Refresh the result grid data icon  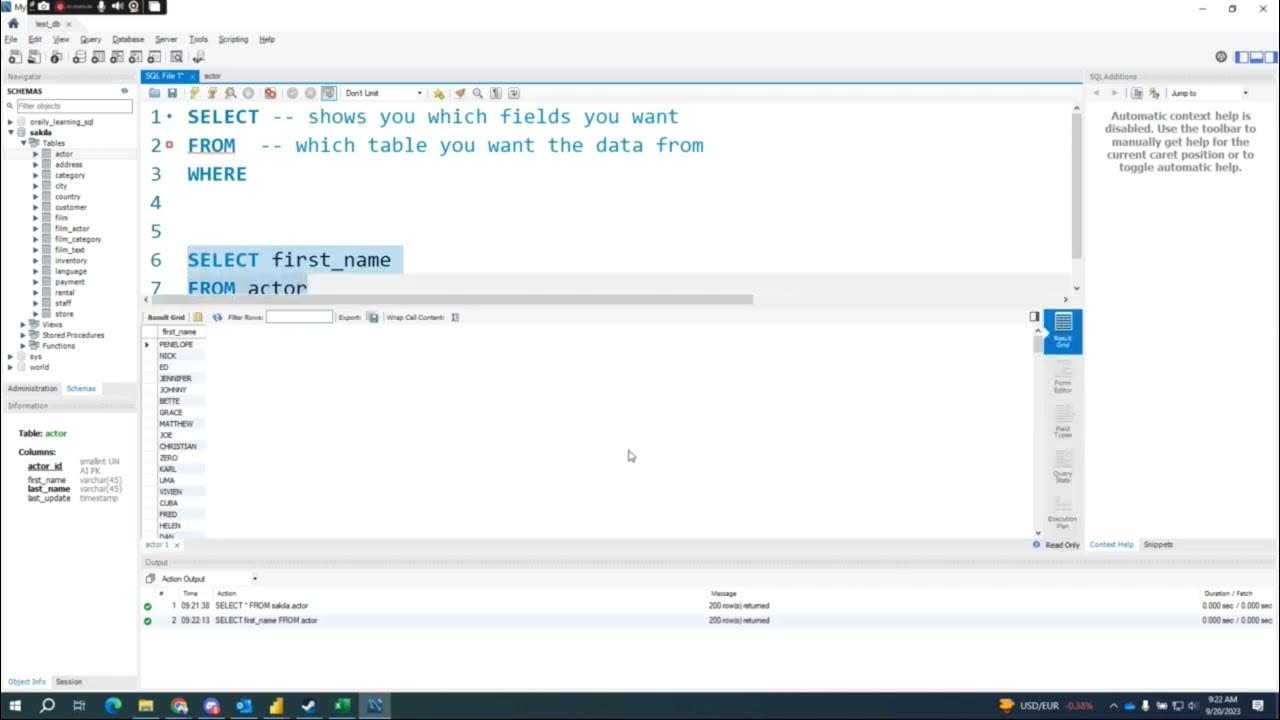coord(217,317)
